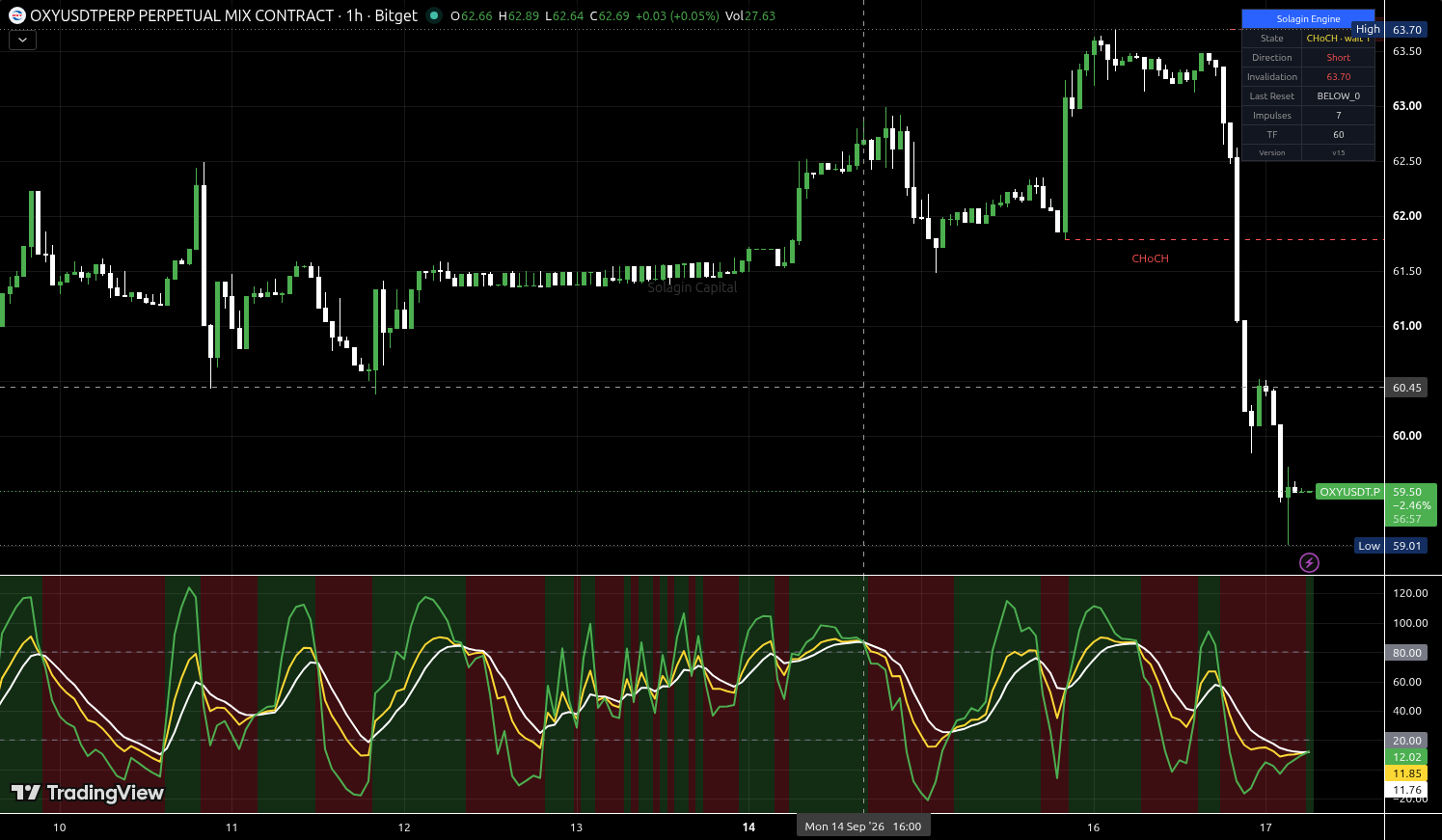1442x840 pixels.
Task: Click the 80.00 oscillator level label
Action: click(x=1407, y=653)
